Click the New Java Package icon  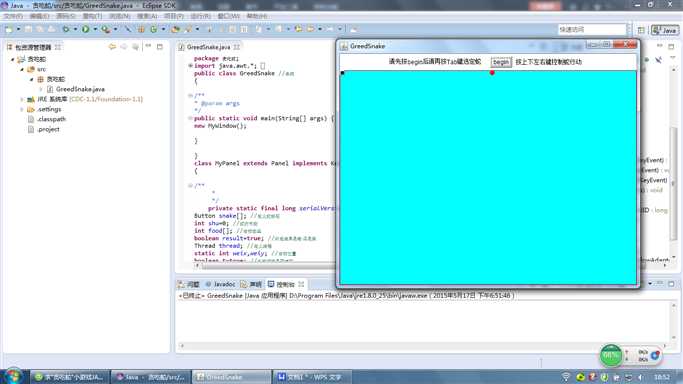pos(141,29)
